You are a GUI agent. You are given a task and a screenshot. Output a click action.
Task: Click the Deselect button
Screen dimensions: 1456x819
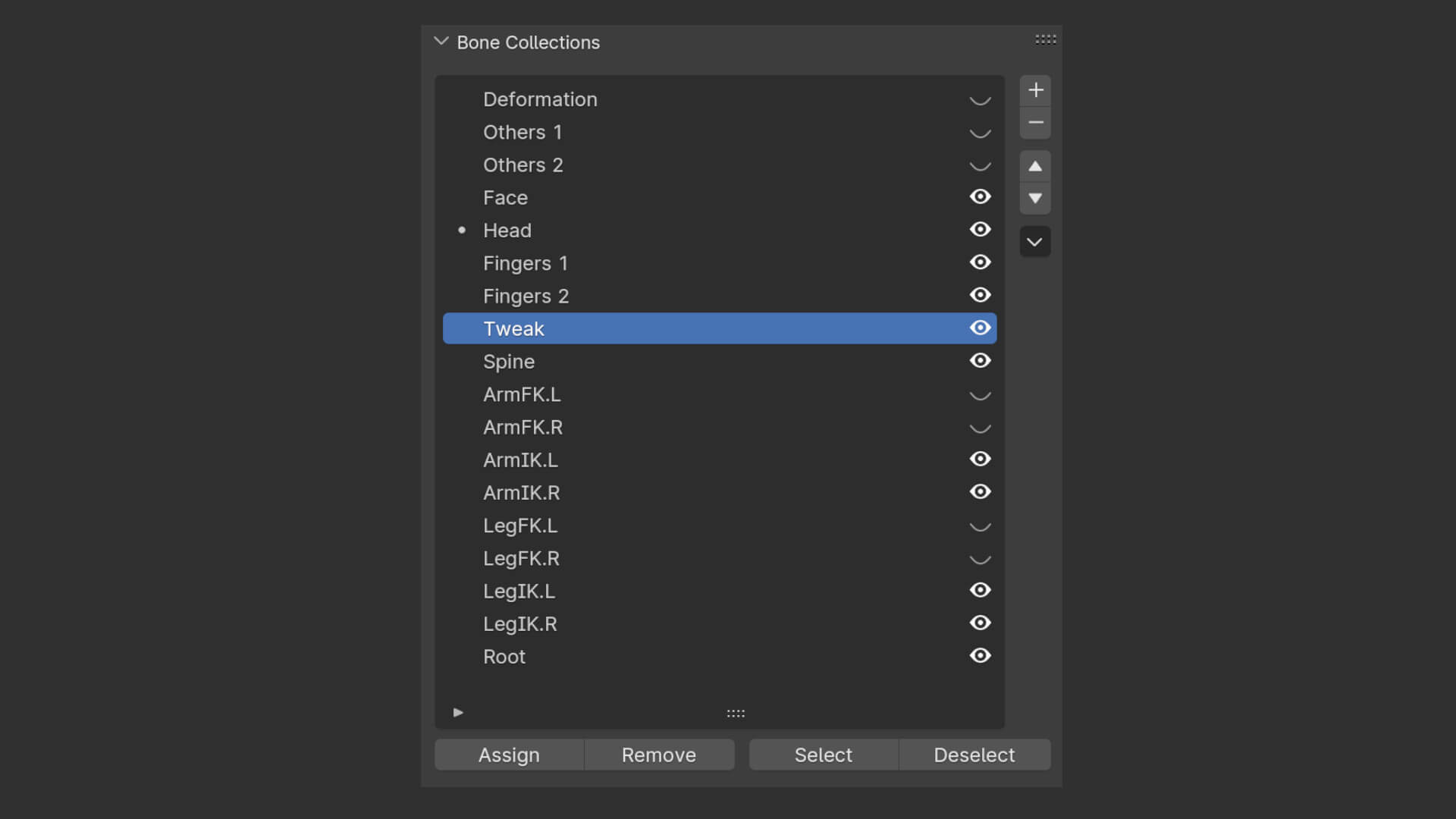tap(974, 755)
